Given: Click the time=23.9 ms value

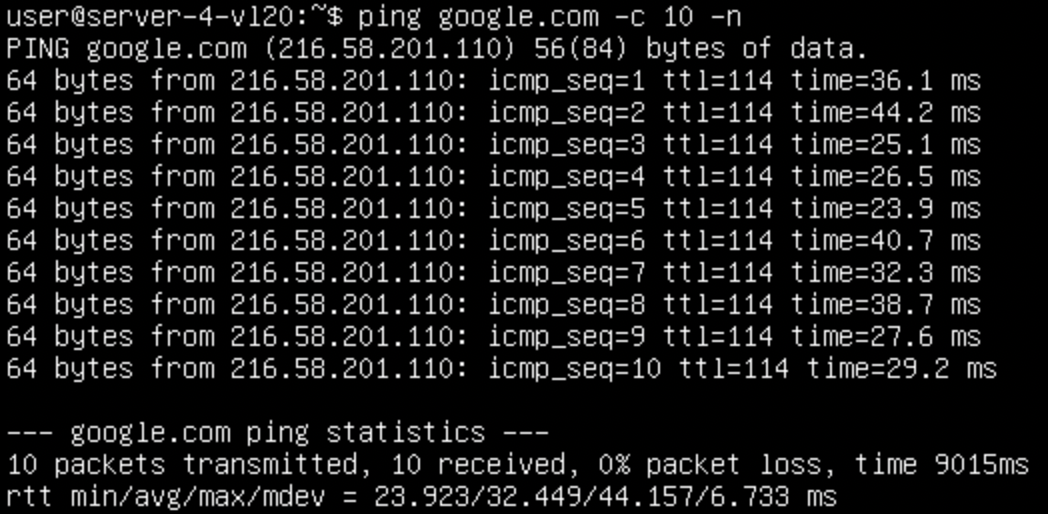Looking at the screenshot, I should (886, 209).
